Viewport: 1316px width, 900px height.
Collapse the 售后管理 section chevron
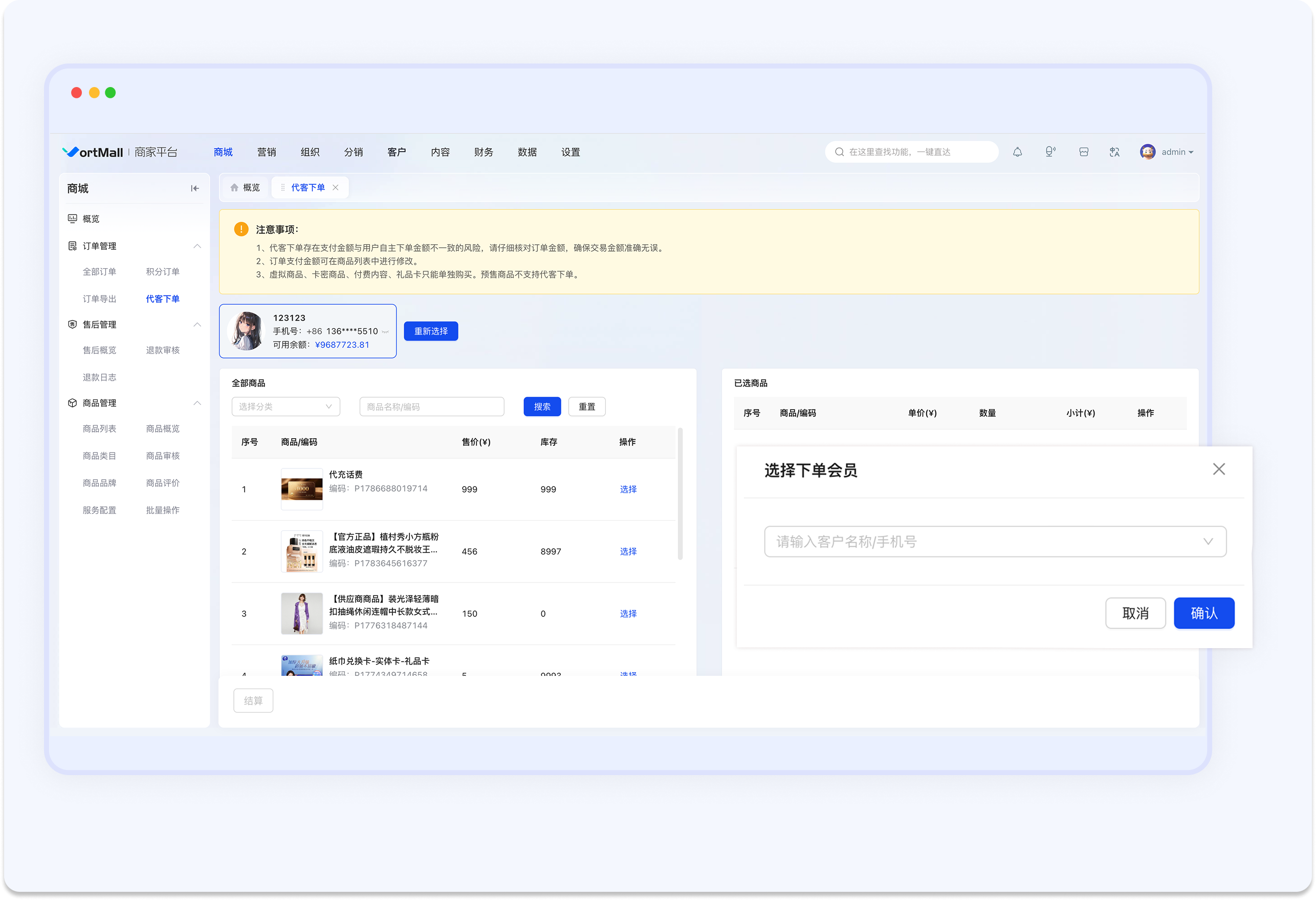[x=197, y=324]
